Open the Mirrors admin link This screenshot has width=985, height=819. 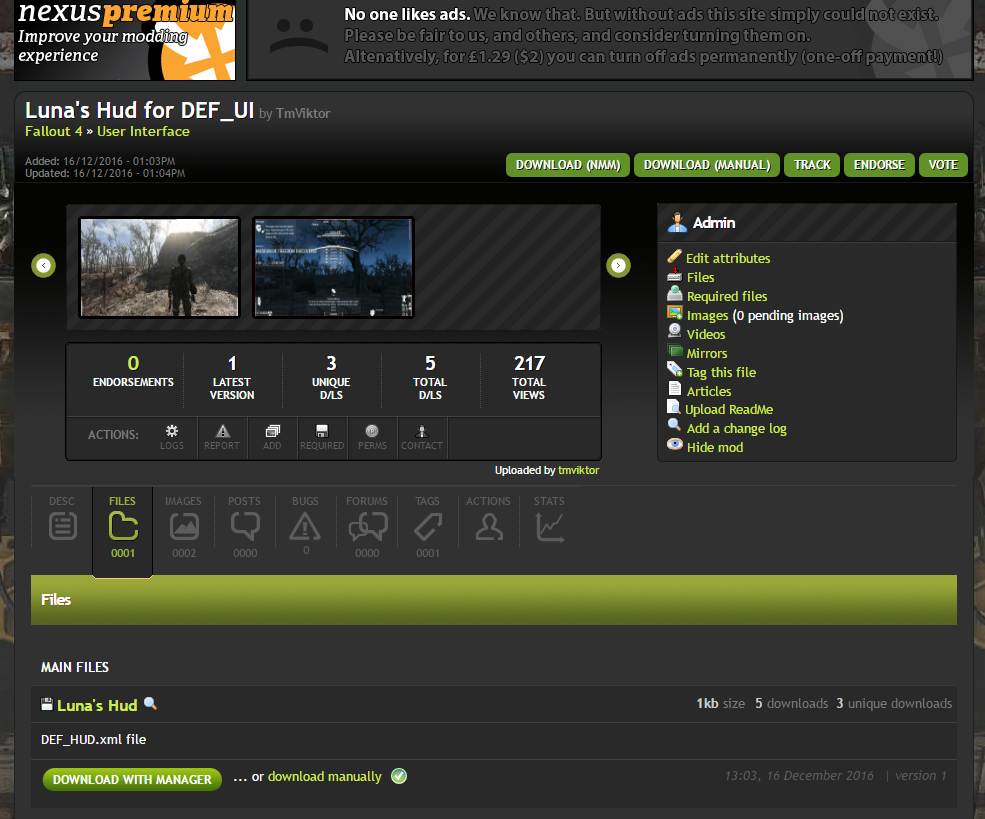click(707, 353)
